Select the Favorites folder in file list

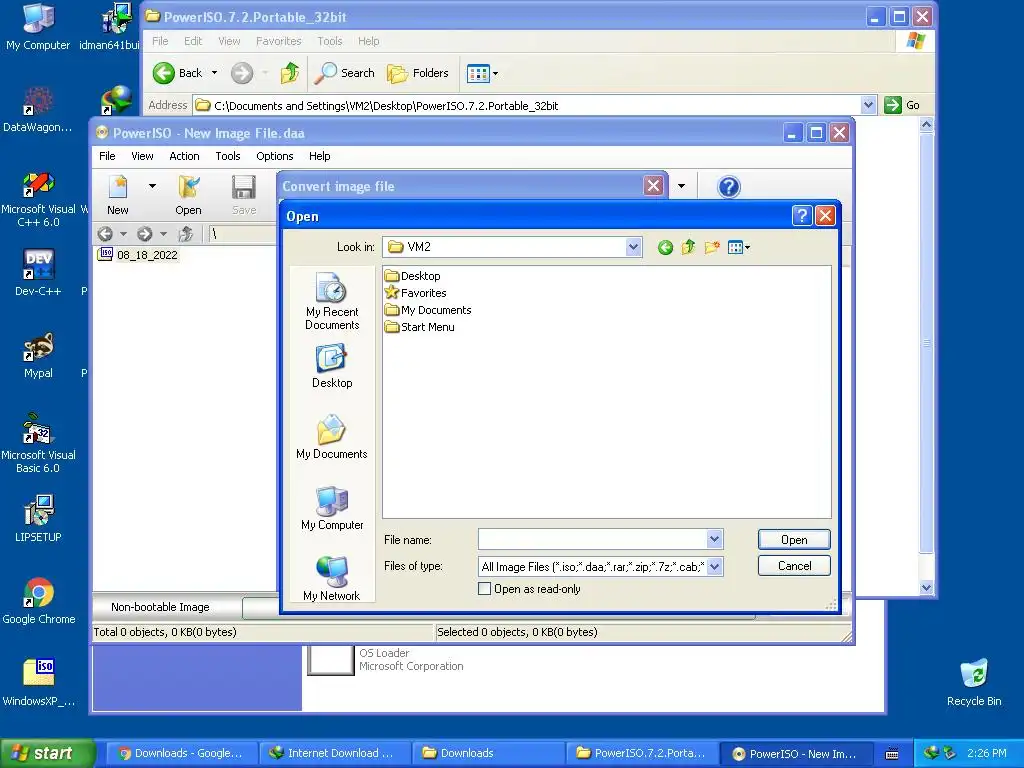tap(415, 293)
